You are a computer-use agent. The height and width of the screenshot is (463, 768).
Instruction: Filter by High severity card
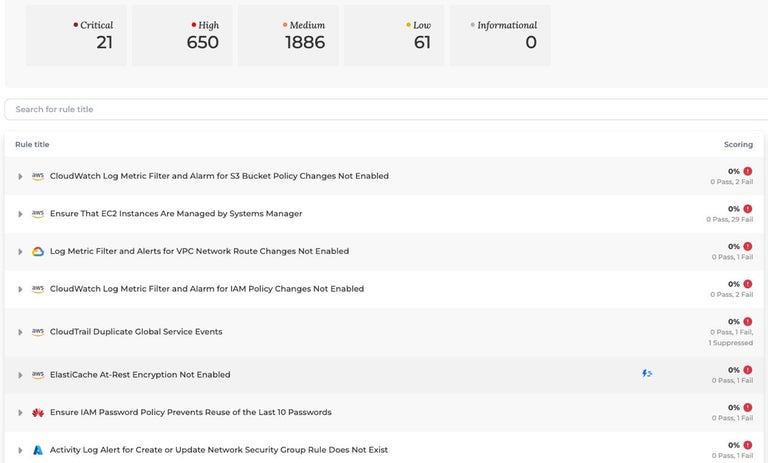(182, 35)
